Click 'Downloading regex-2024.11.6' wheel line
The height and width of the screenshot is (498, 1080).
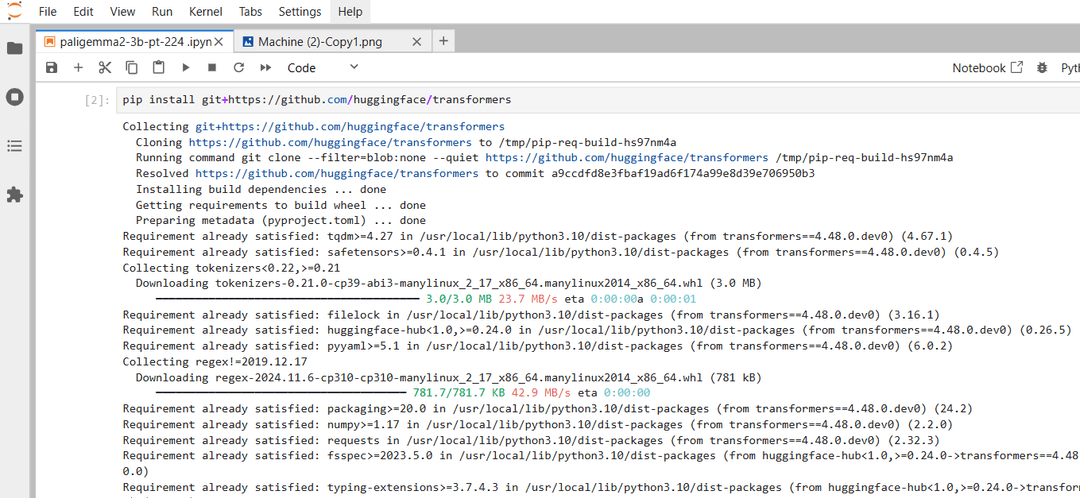click(450, 377)
